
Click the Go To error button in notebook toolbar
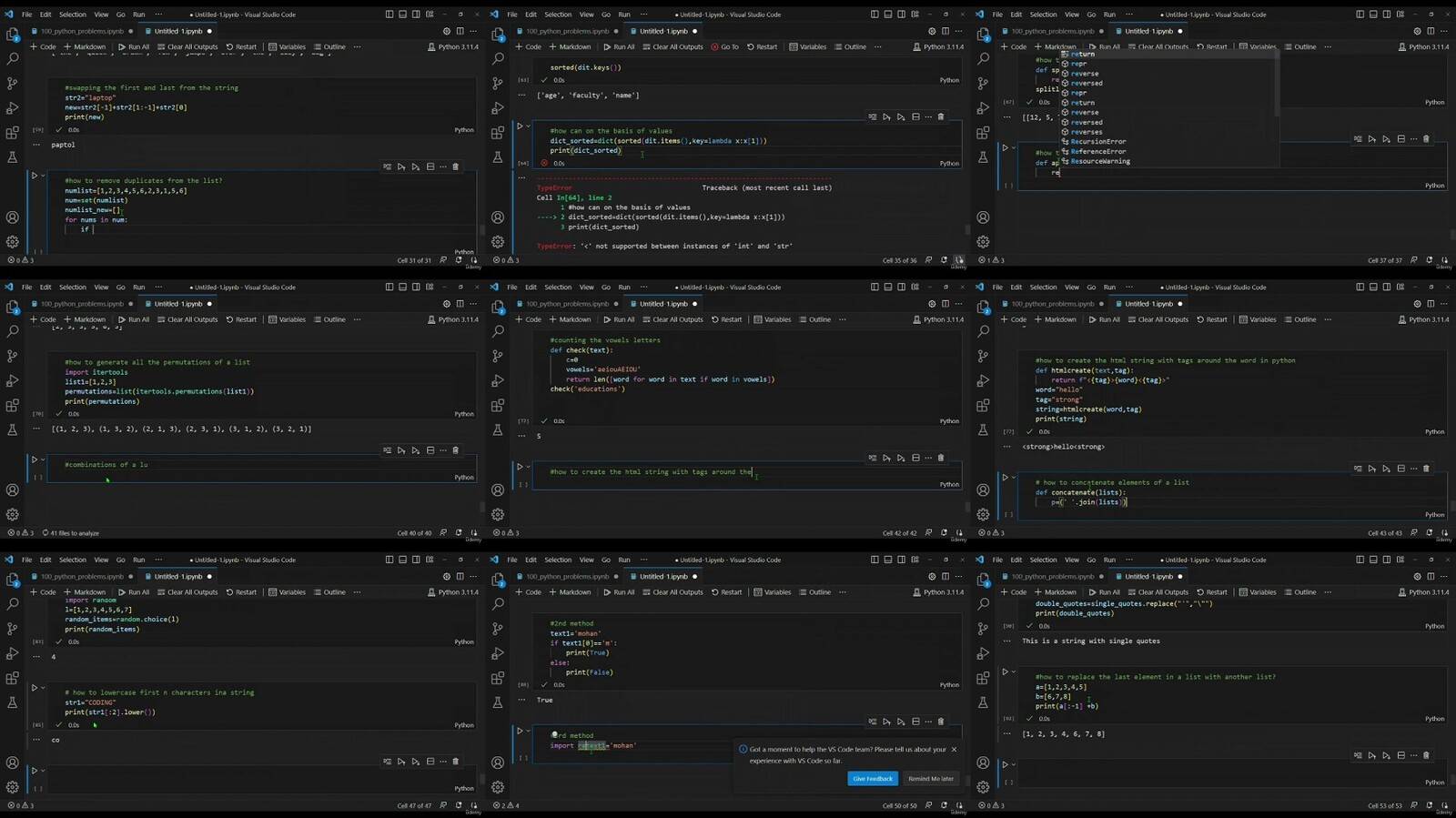pos(724,46)
